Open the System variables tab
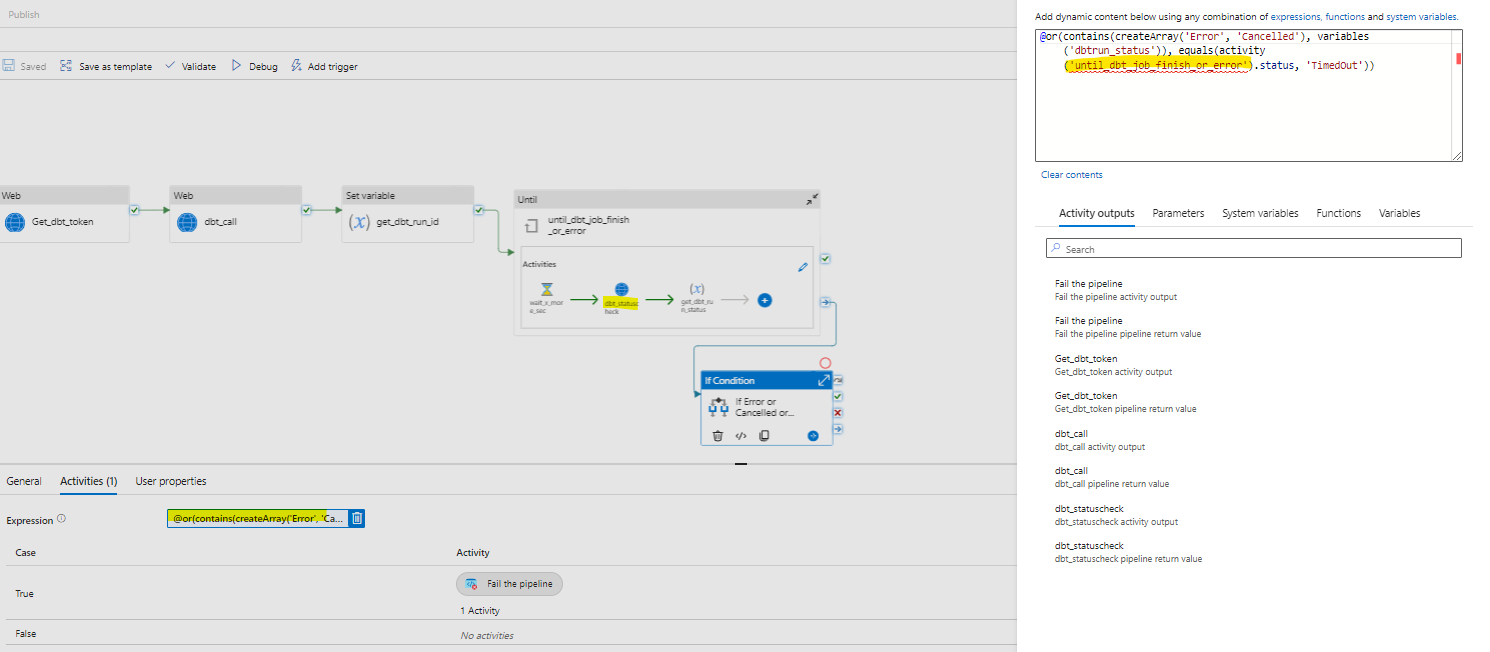The image size is (1490, 652). point(1260,213)
